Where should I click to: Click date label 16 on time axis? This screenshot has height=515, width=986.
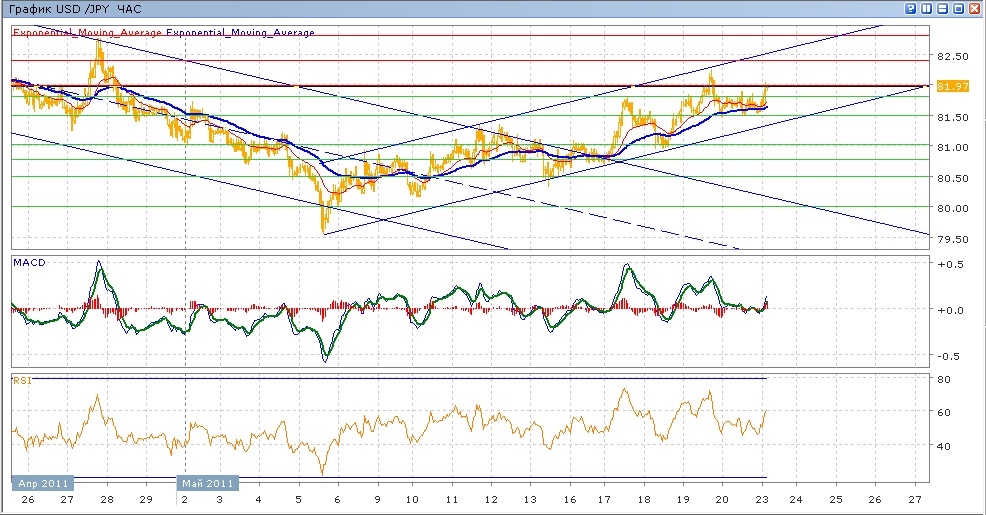click(x=569, y=499)
